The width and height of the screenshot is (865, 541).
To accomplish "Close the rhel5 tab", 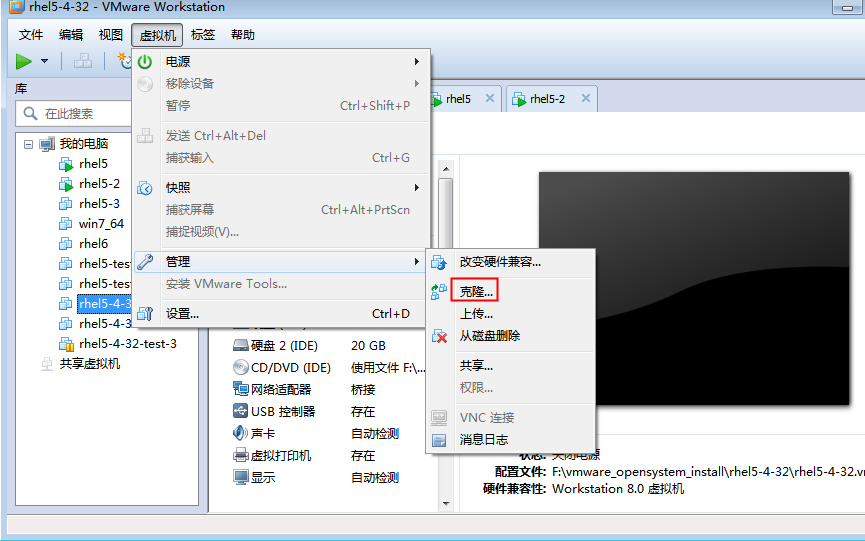I will [489, 98].
